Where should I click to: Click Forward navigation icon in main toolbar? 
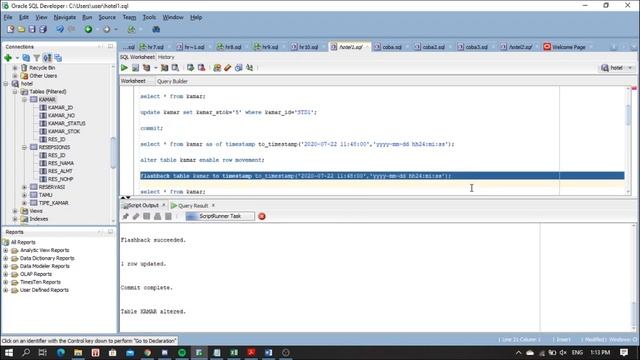(x=107, y=29)
